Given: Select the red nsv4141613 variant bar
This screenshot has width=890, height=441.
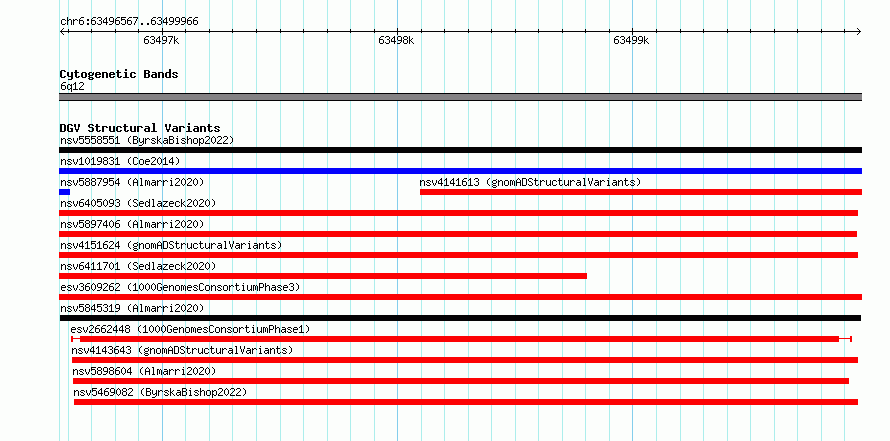Looking at the screenshot, I should (641, 192).
